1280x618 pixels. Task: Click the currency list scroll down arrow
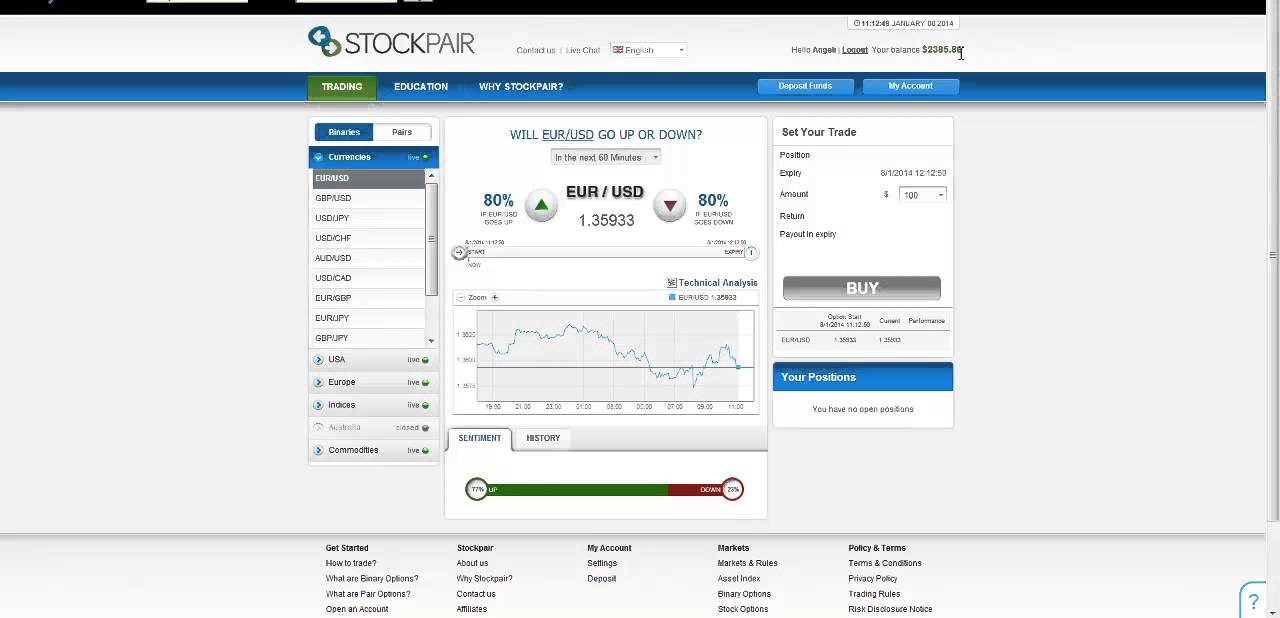pyautogui.click(x=432, y=341)
